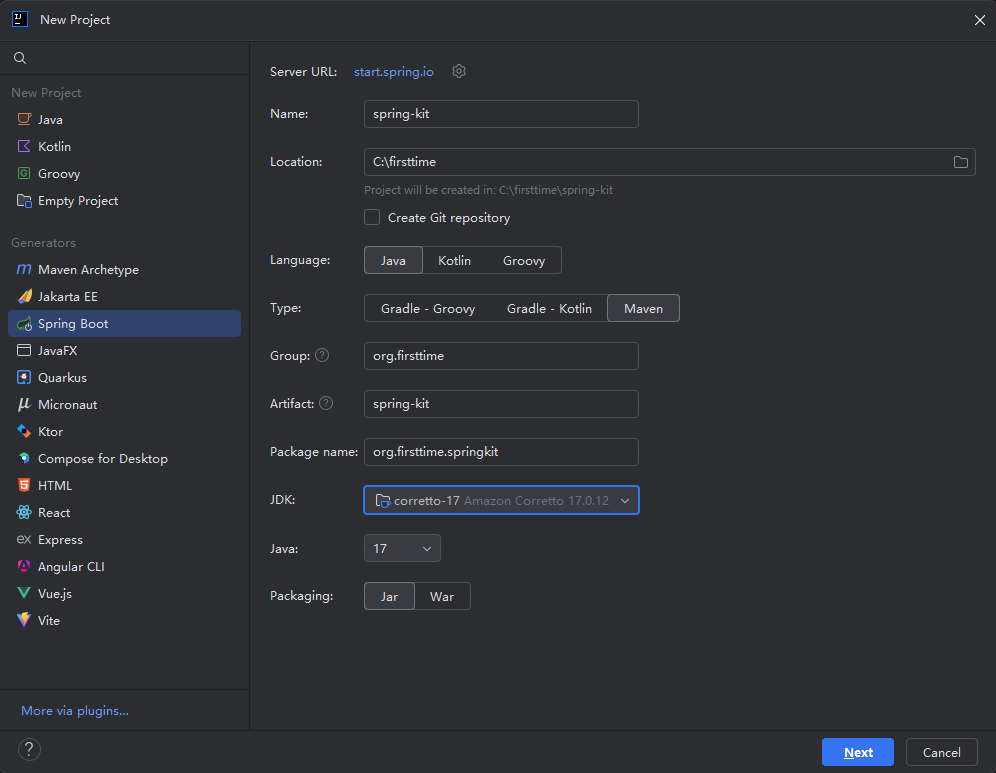Click the Vue.js icon

[x=24, y=593]
